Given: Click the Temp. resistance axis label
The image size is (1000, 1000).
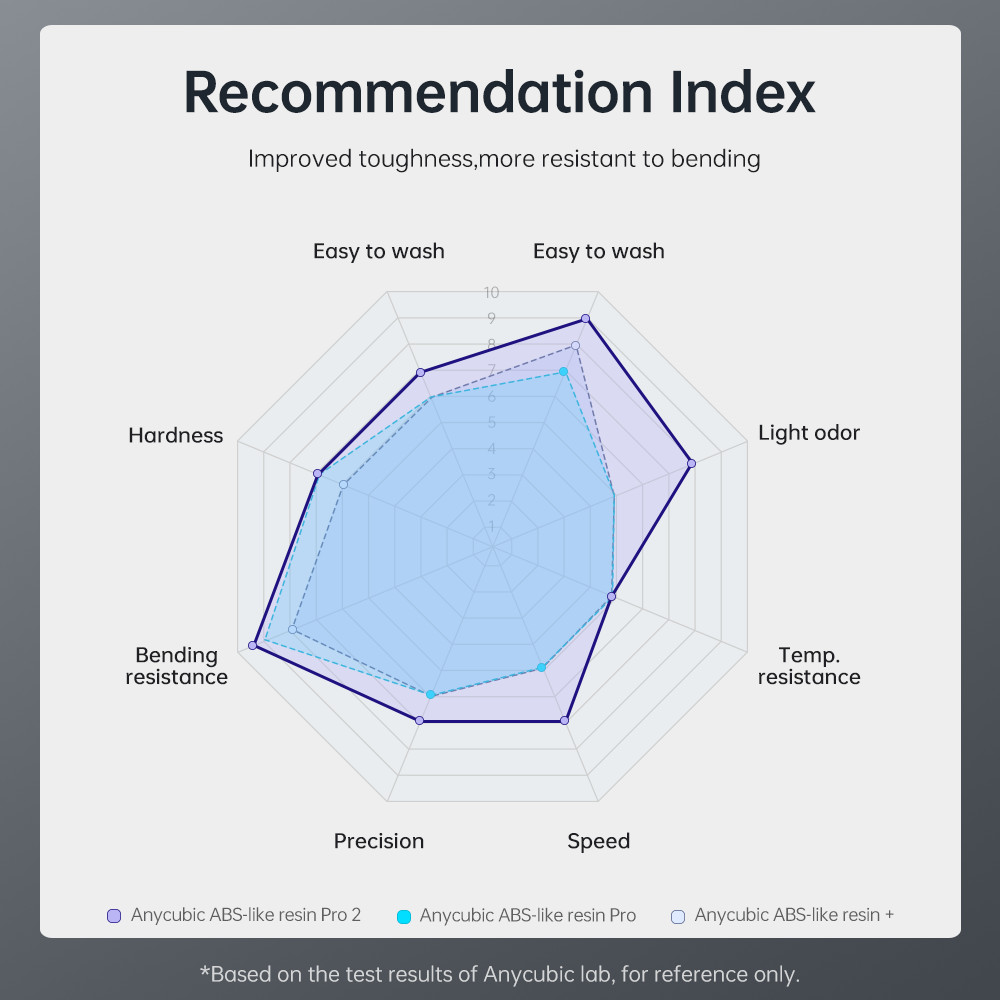Looking at the screenshot, I should 809,666.
